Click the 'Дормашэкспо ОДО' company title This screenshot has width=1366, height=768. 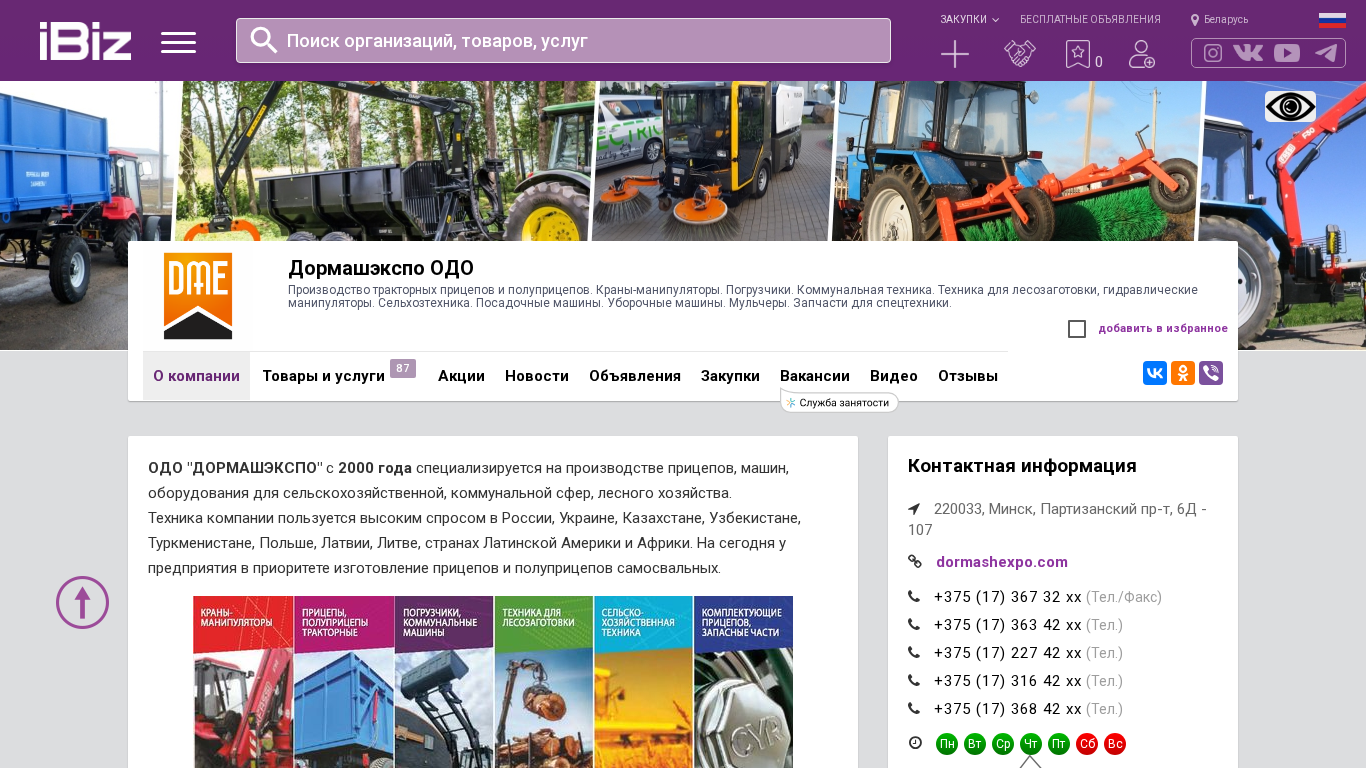pyautogui.click(x=381, y=268)
